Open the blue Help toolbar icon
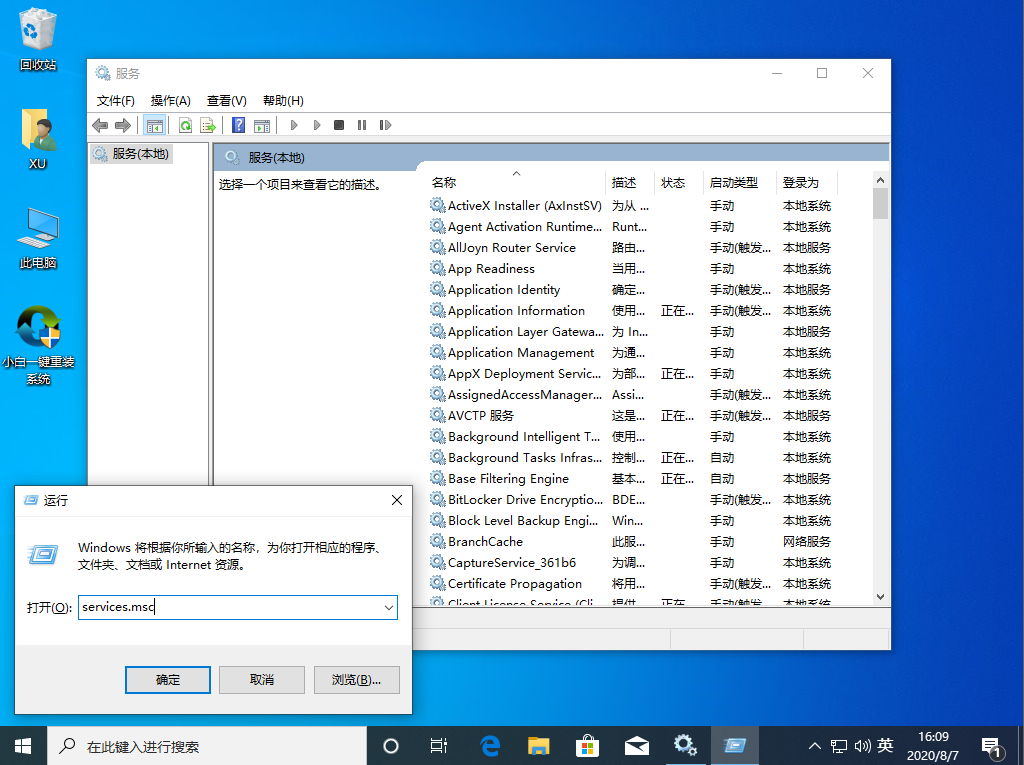This screenshot has width=1024, height=765. point(238,125)
